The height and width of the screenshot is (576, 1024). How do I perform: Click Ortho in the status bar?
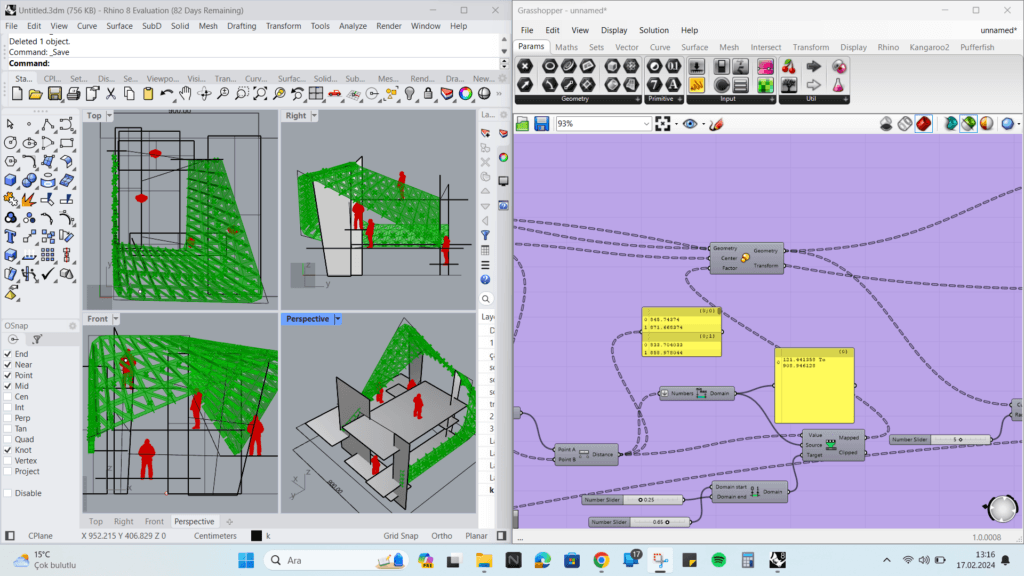coord(441,536)
